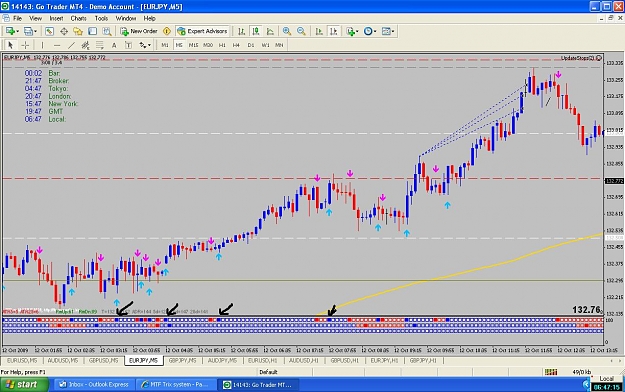
Task: Switch timeframe to M15
Action: pos(193,45)
